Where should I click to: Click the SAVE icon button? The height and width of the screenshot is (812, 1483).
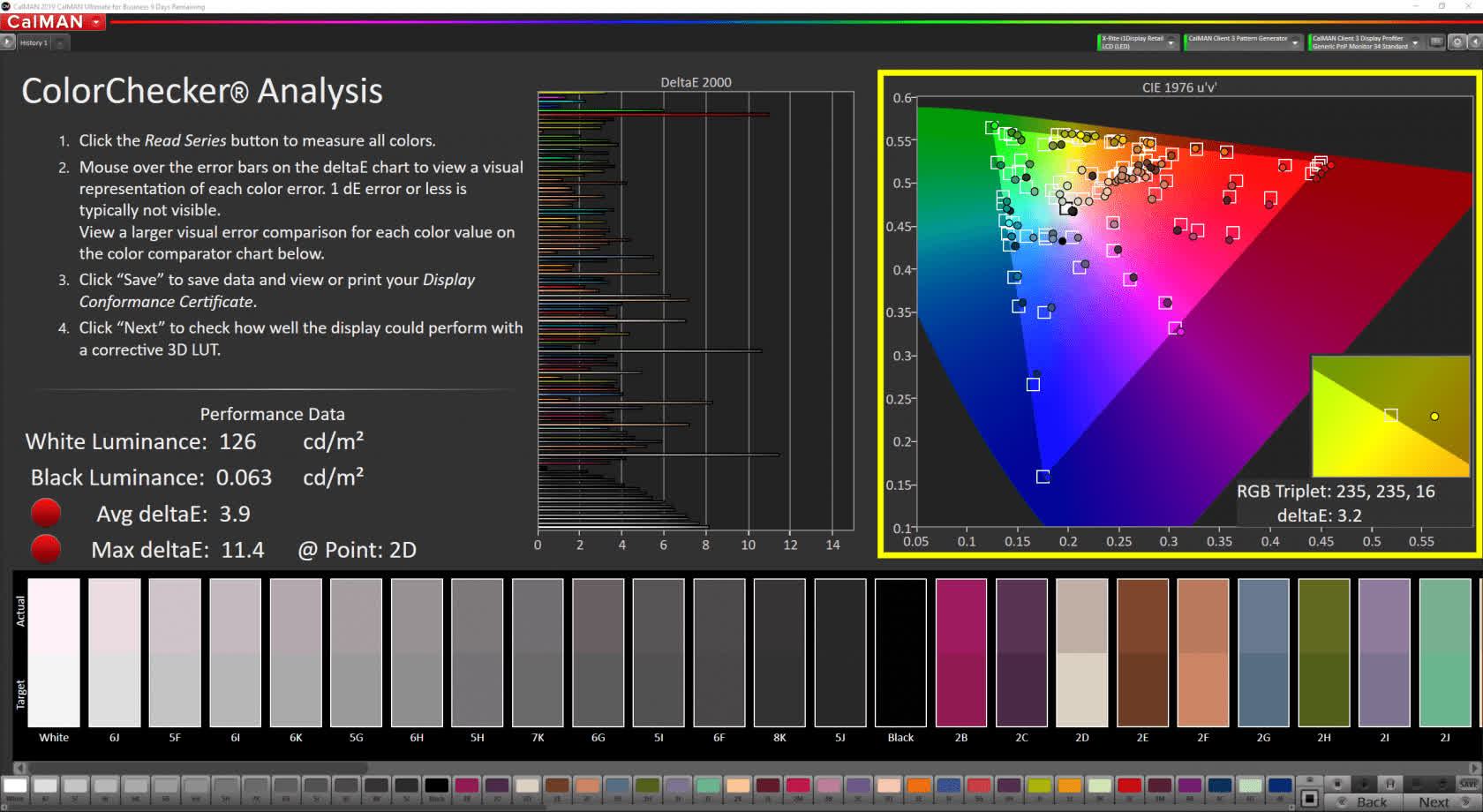[x=1469, y=784]
